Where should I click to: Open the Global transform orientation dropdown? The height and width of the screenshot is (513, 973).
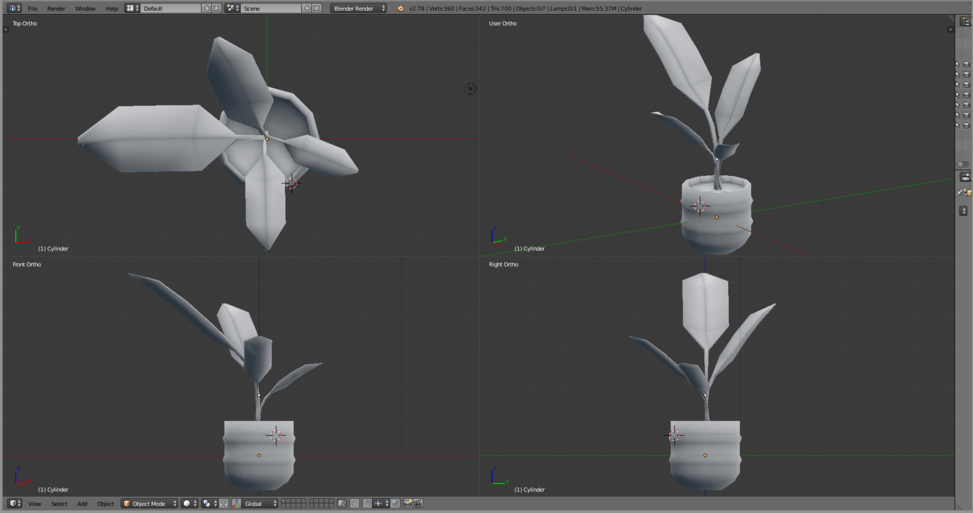[x=259, y=503]
